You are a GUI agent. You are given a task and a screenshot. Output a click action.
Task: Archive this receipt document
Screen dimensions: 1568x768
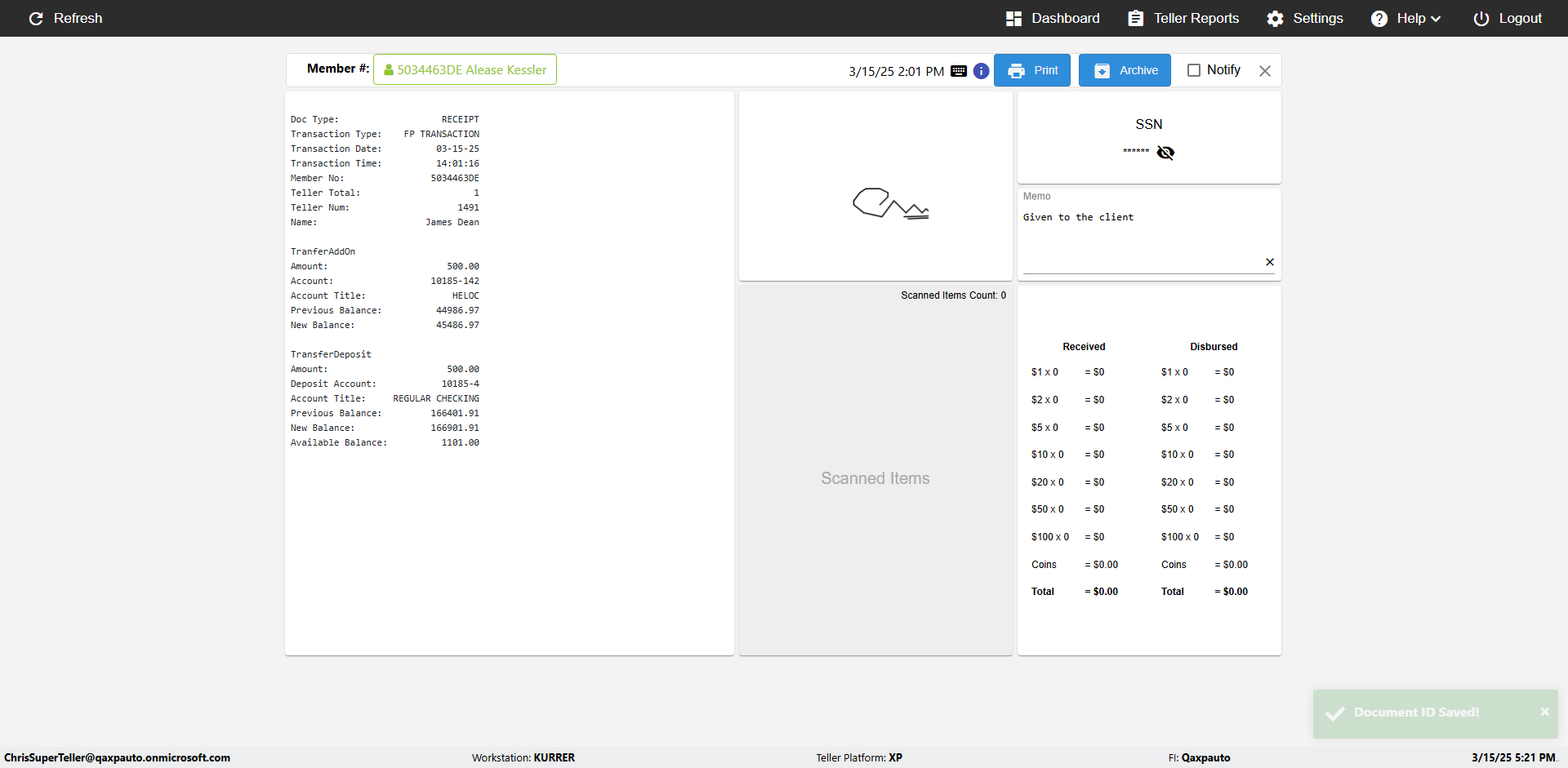coord(1125,70)
